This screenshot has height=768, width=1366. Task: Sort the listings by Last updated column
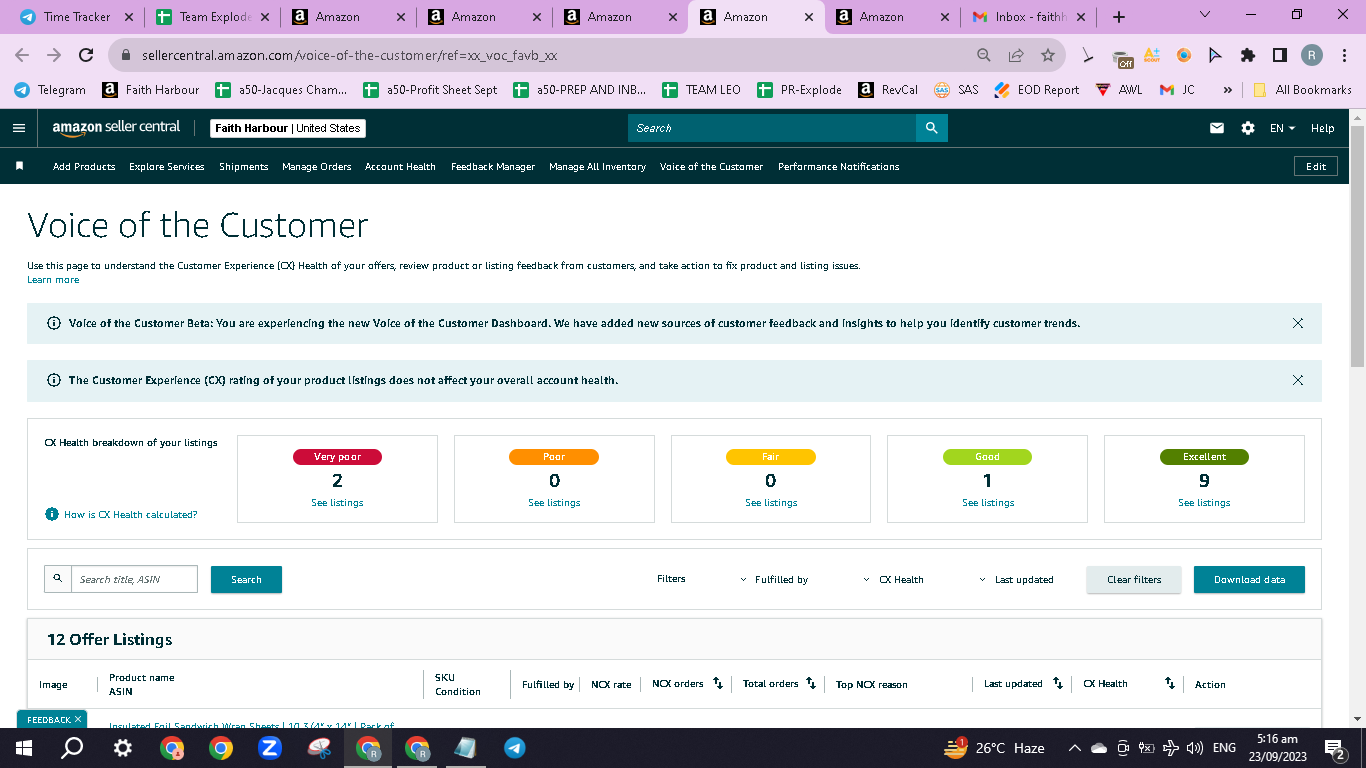1058,684
